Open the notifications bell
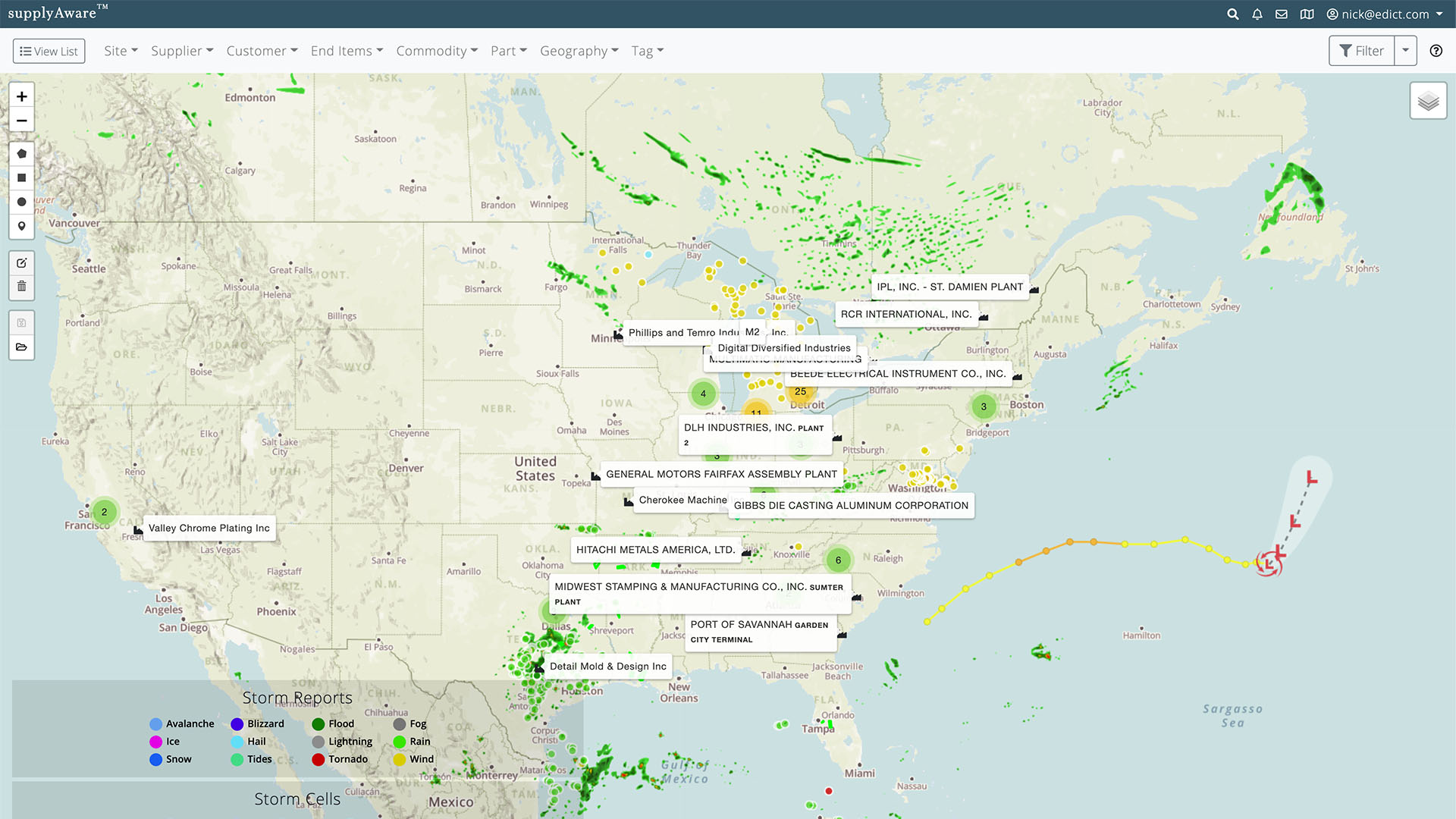 click(1257, 14)
